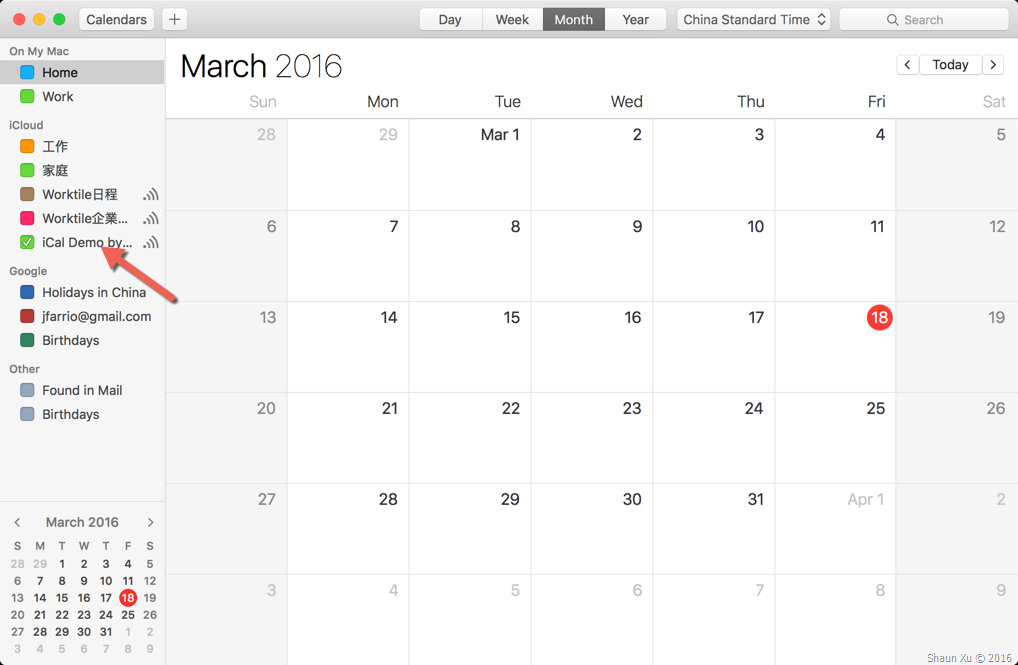
Task: Click broadcast icon next to Worktile日程
Action: coord(151,194)
